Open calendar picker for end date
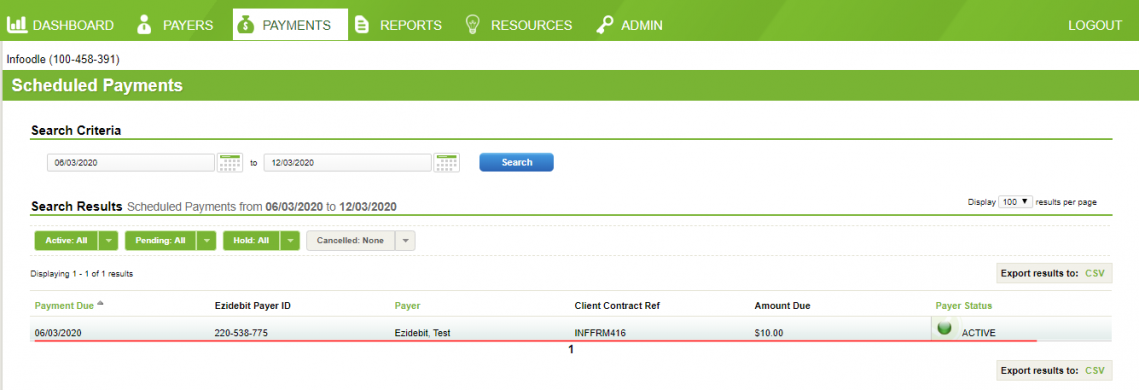Screen dimensions: 1139x390 point(447,163)
